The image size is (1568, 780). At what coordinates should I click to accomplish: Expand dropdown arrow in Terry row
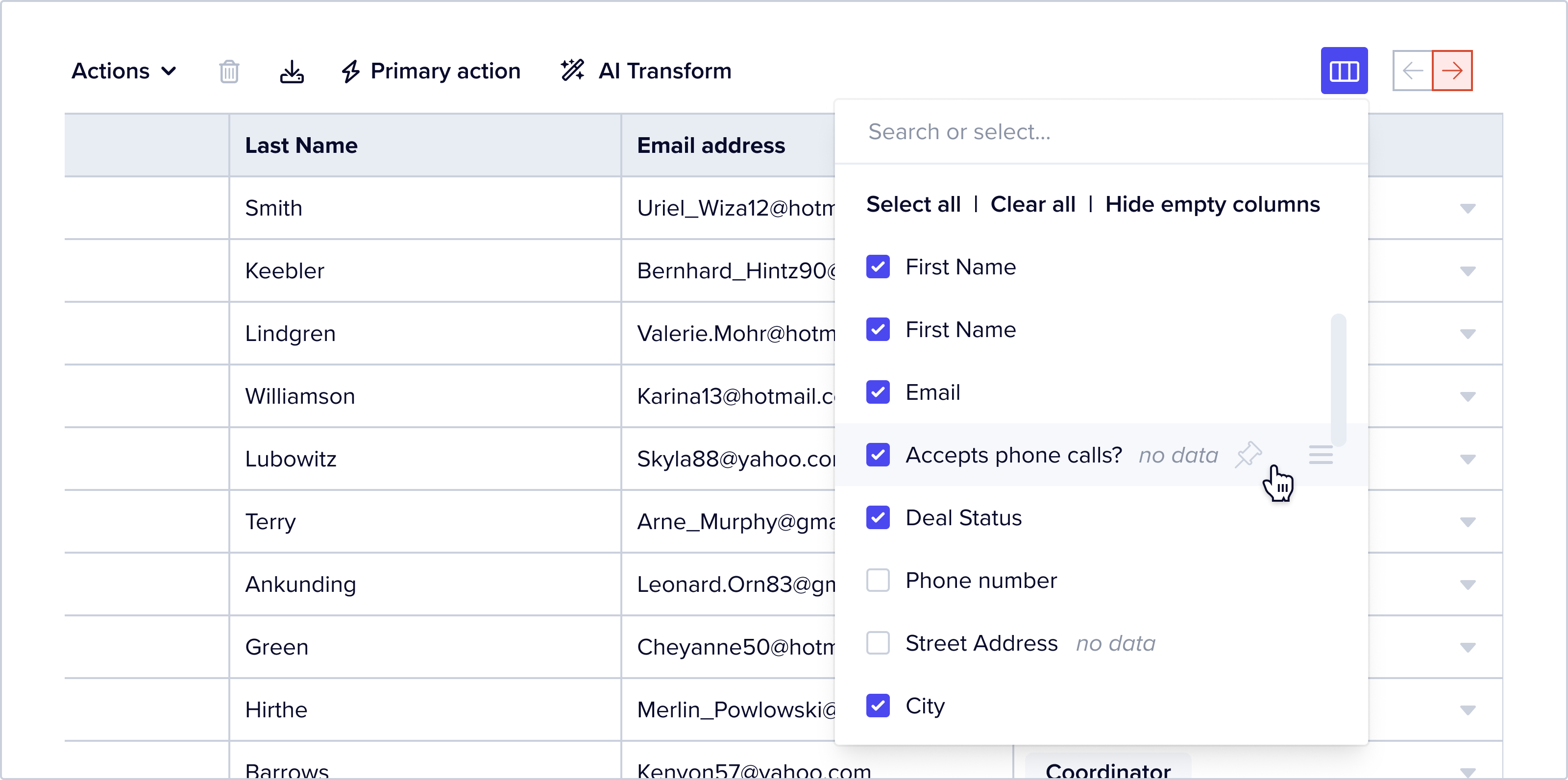click(1467, 522)
